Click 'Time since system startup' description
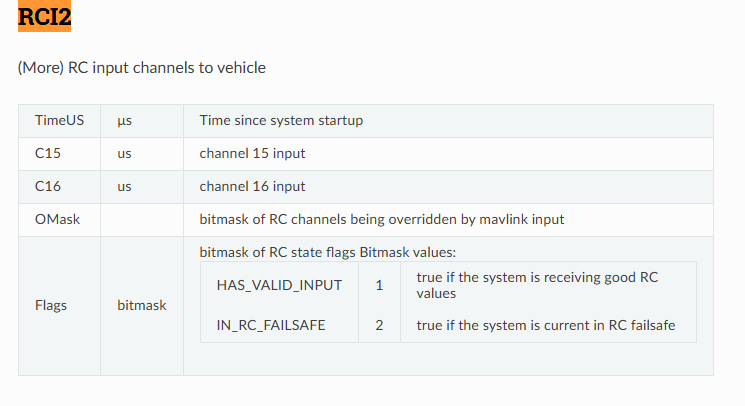745x406 pixels. click(281, 121)
